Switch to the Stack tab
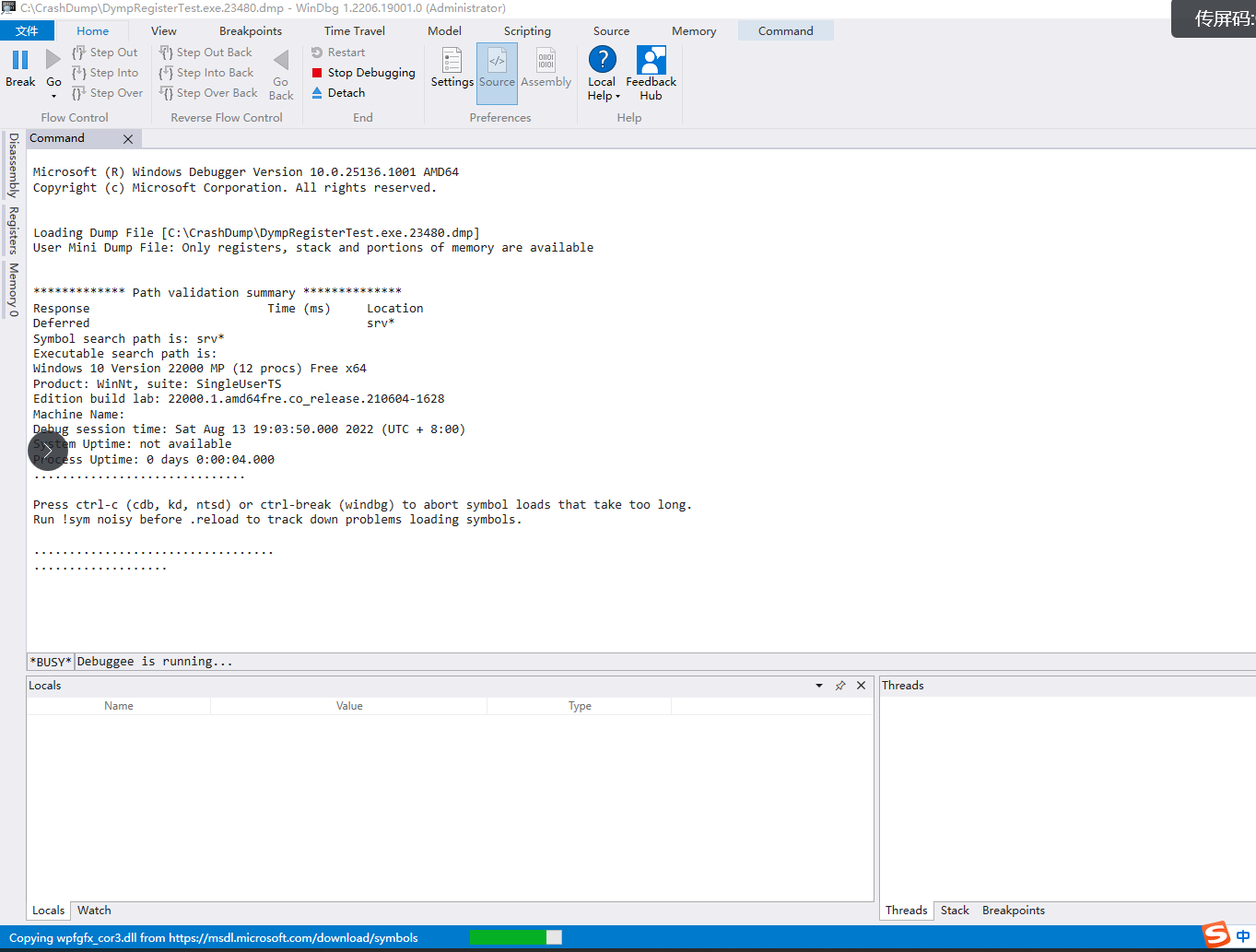This screenshot has width=1256, height=952. point(955,911)
